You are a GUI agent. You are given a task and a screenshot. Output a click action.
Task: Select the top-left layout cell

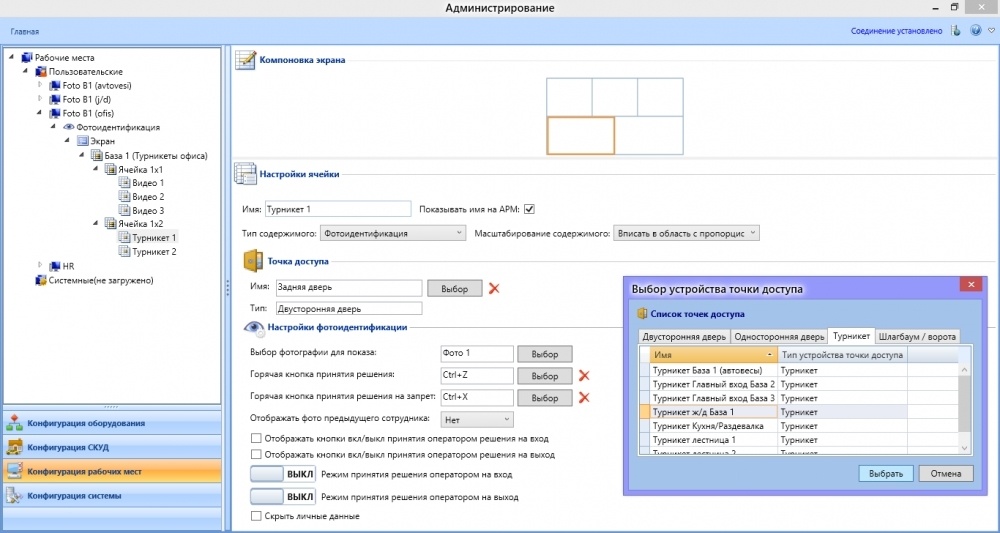tap(570, 97)
